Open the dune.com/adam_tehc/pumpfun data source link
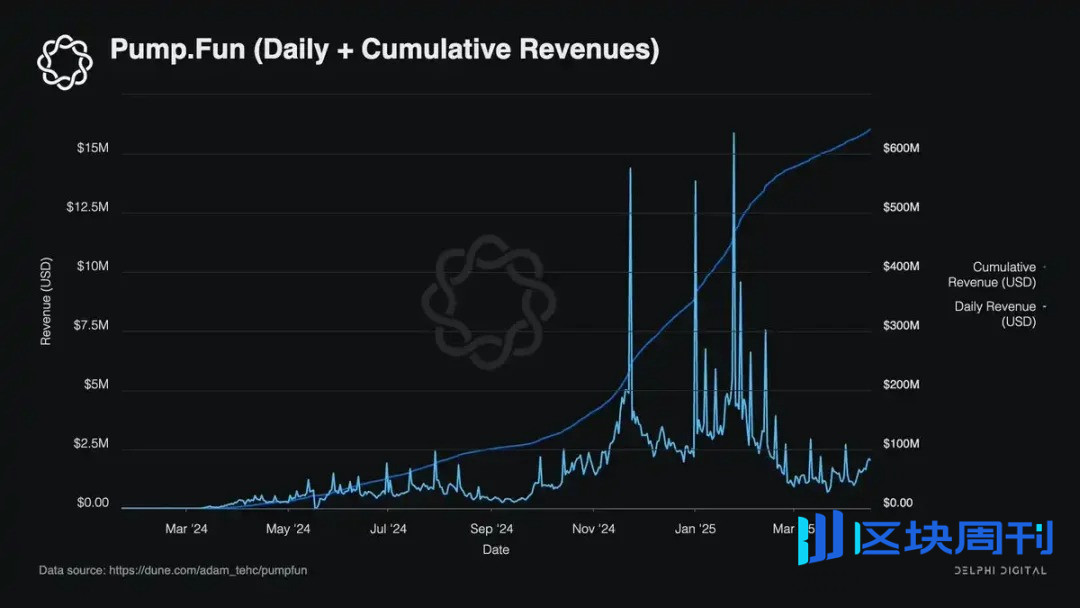This screenshot has width=1080, height=608. [208, 570]
